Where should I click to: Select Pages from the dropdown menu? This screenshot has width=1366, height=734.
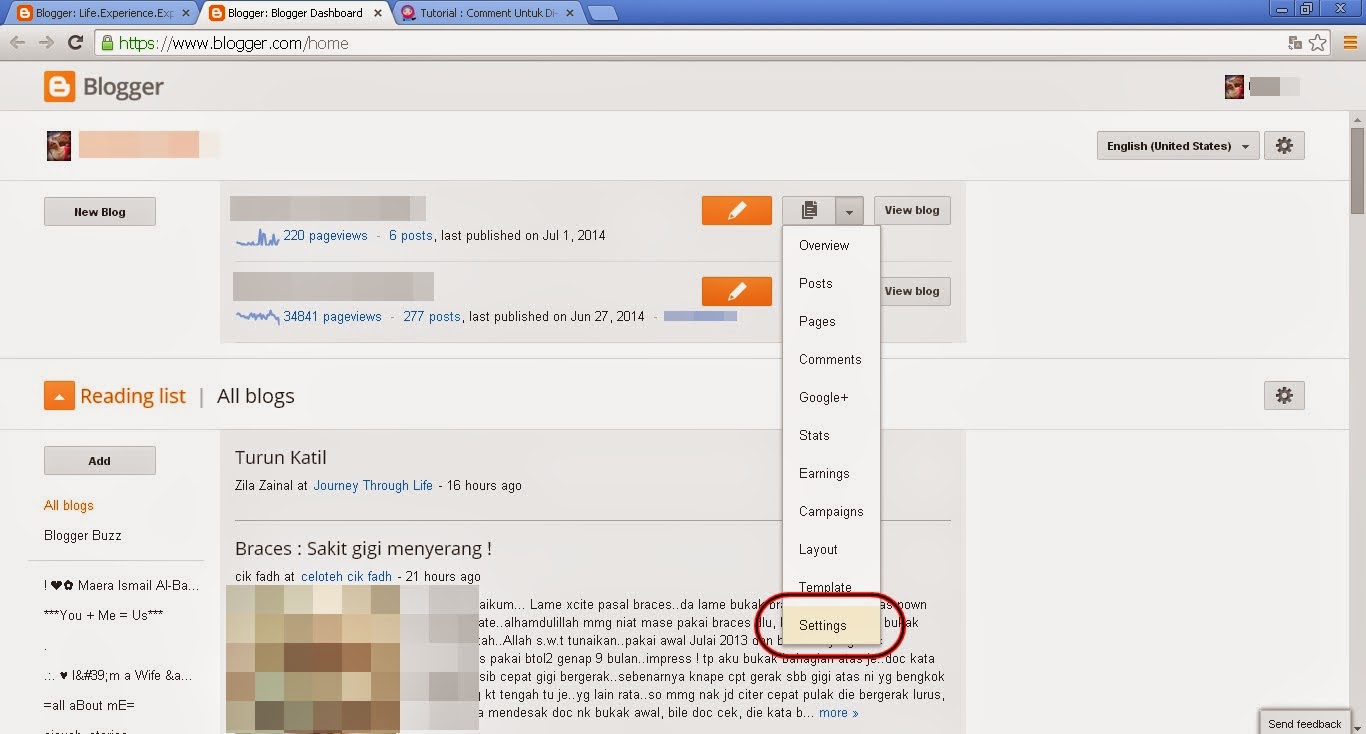[831, 322]
